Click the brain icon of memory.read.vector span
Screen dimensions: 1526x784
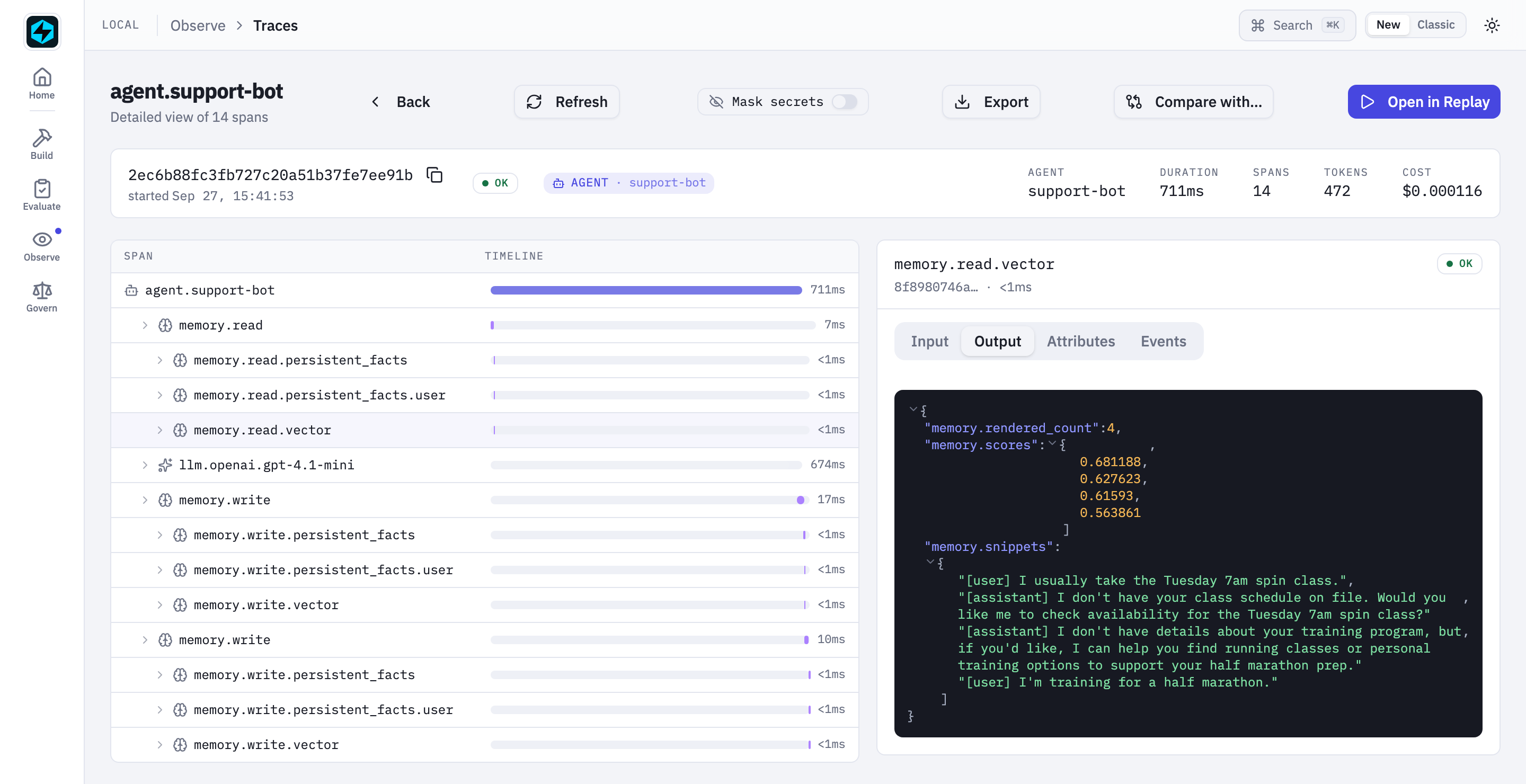(180, 430)
